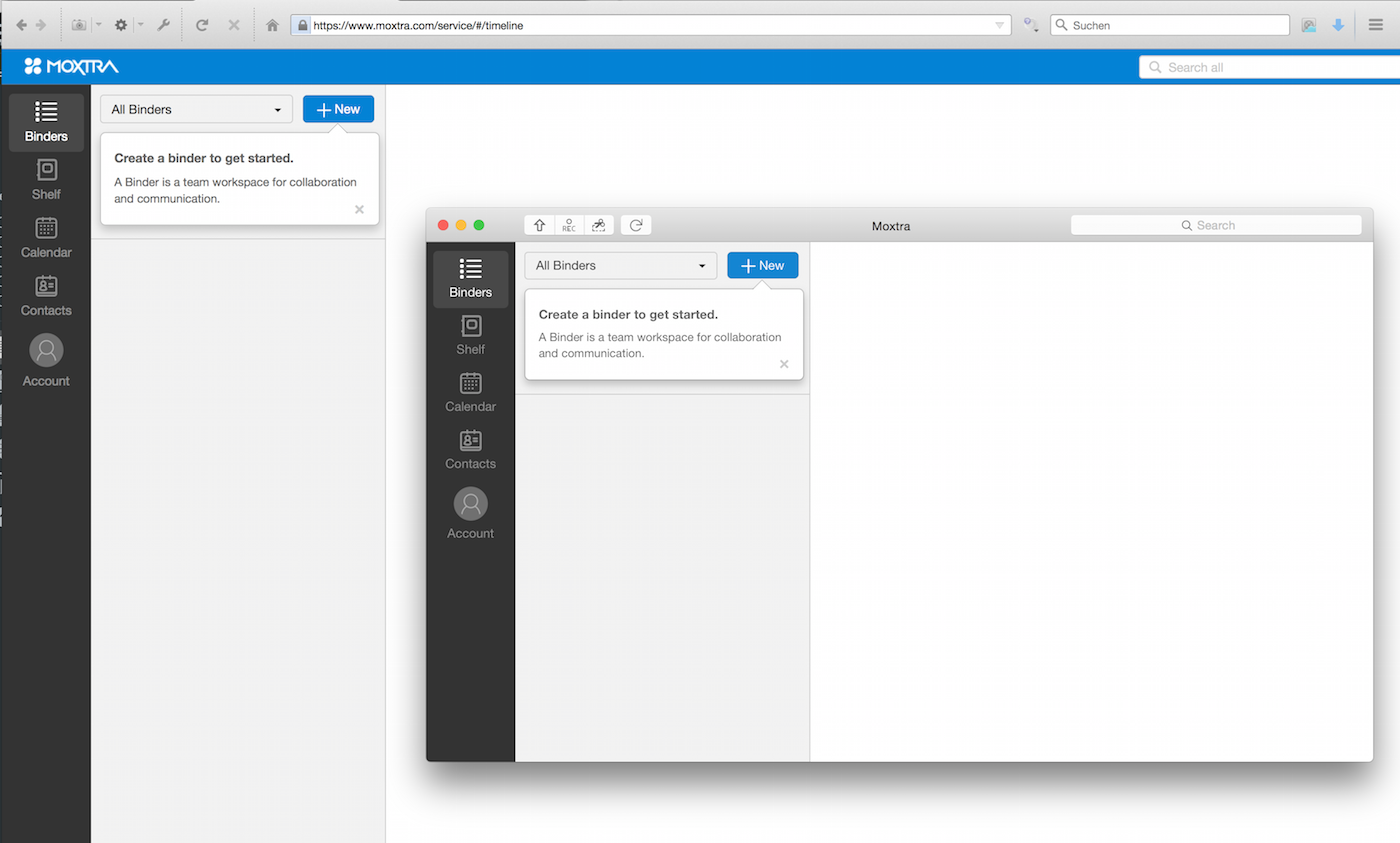Viewport: 1400px width, 843px height.
Task: Open Contacts in the desktop app sidebar
Action: tap(470, 449)
